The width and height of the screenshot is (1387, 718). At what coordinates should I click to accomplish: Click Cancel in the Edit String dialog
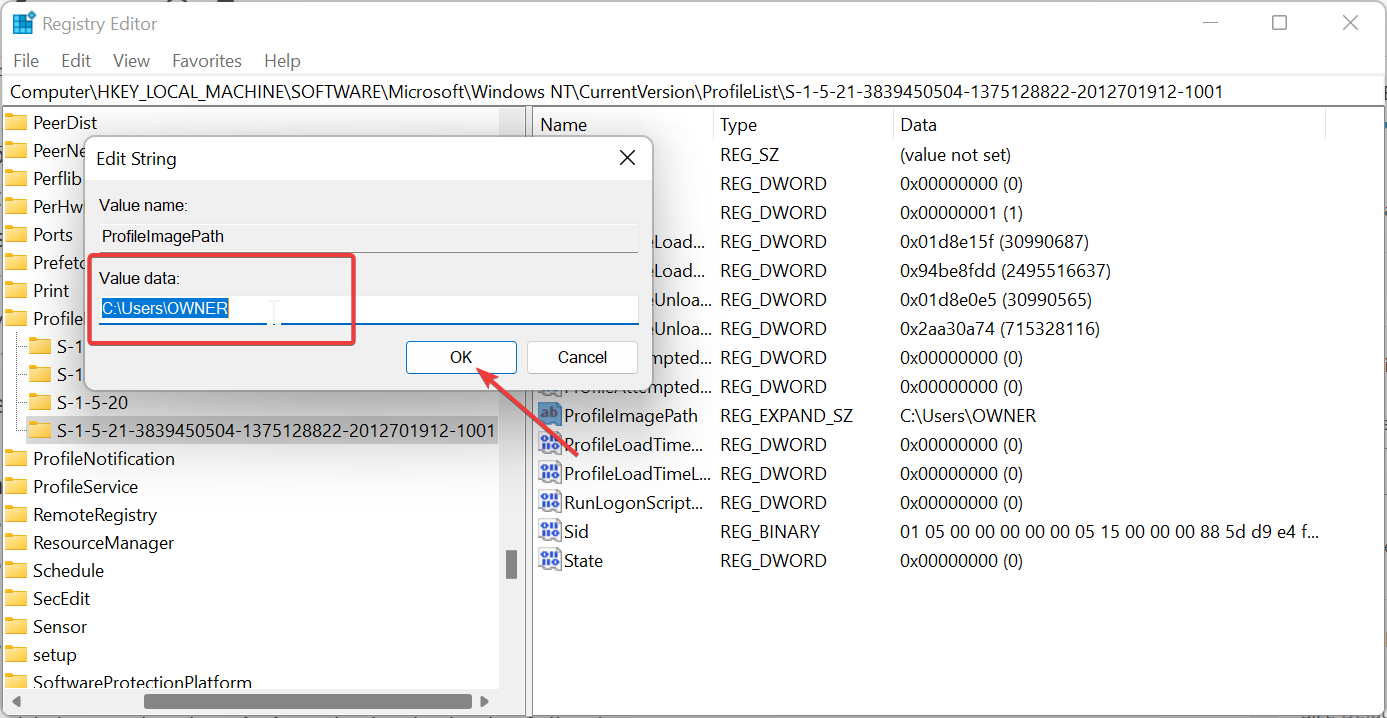pyautogui.click(x=582, y=357)
